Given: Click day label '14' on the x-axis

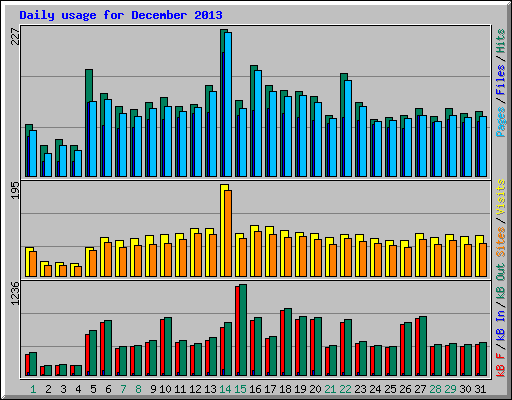Looking at the screenshot, I should [225, 389].
